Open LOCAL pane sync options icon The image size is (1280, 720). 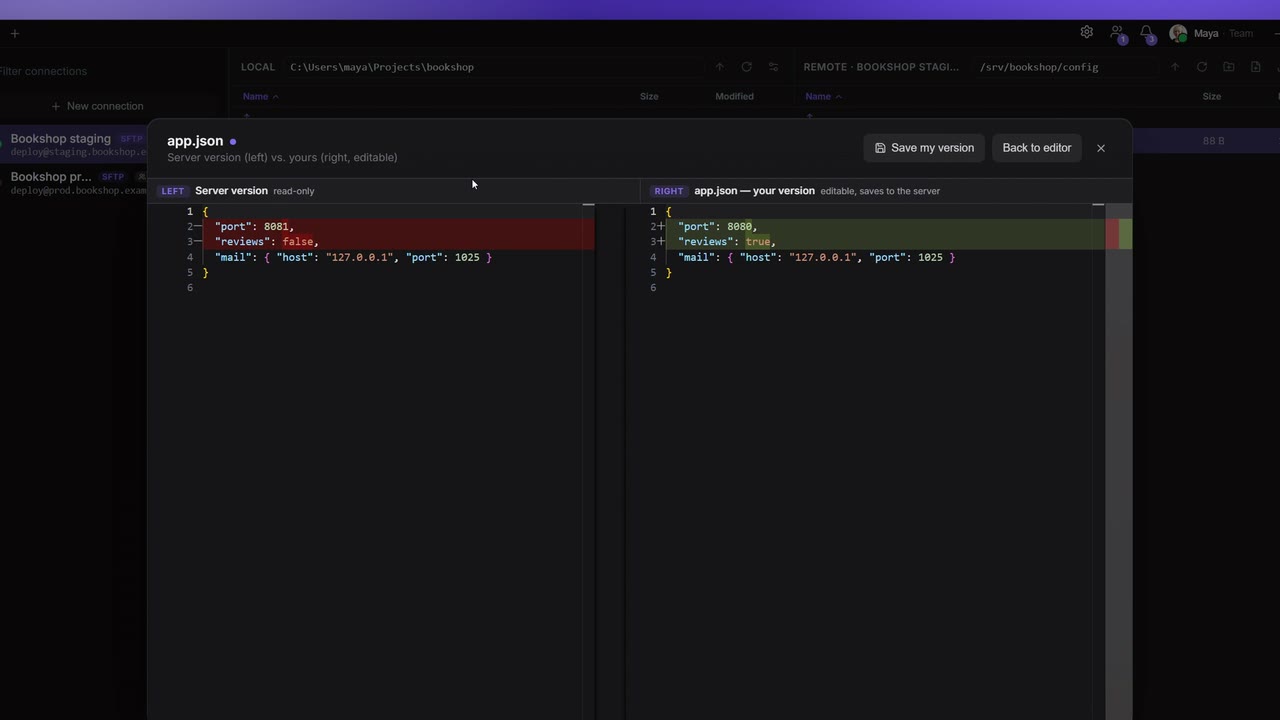773,67
